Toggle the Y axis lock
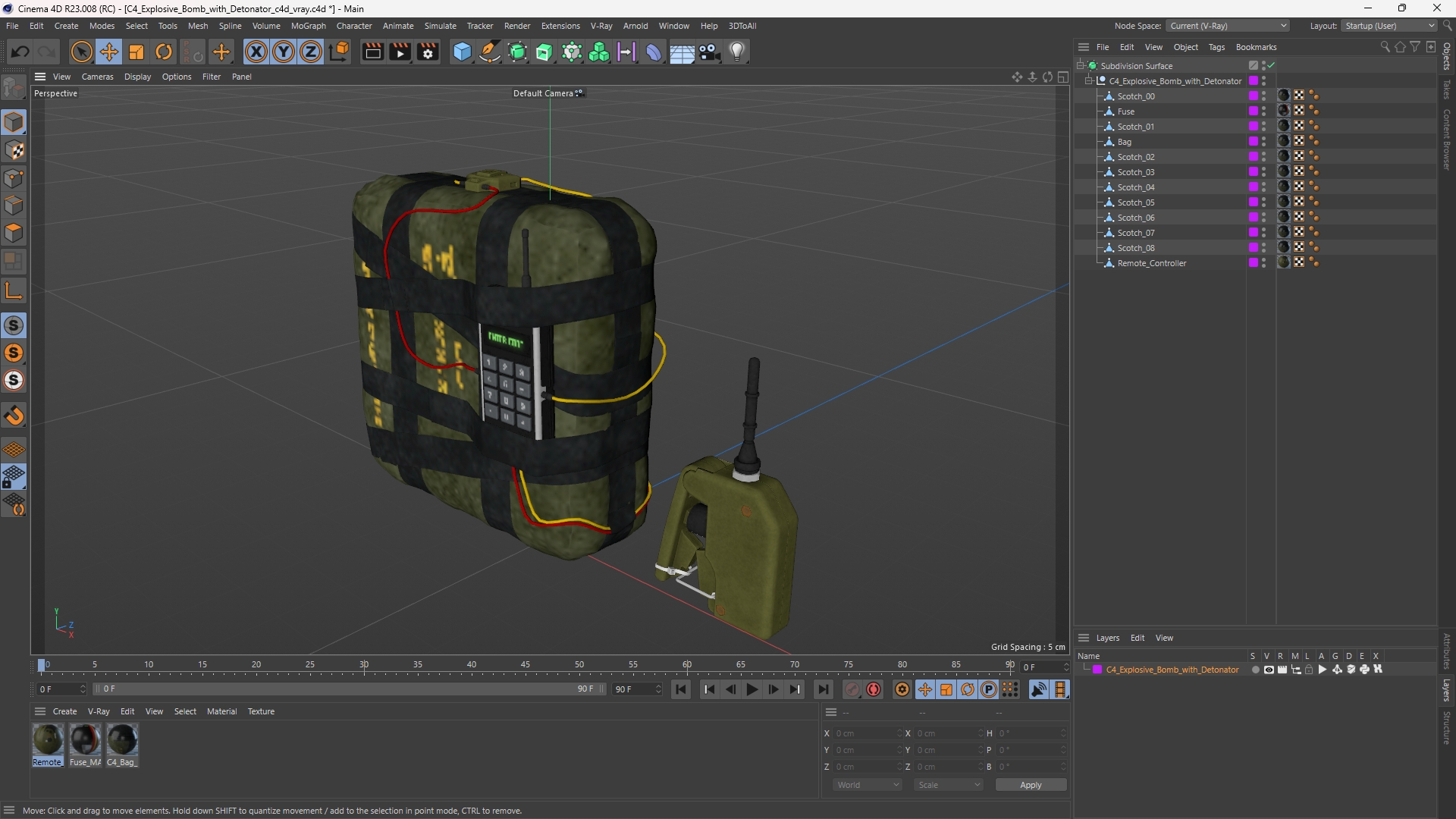This screenshot has width=1456, height=819. pos(284,52)
